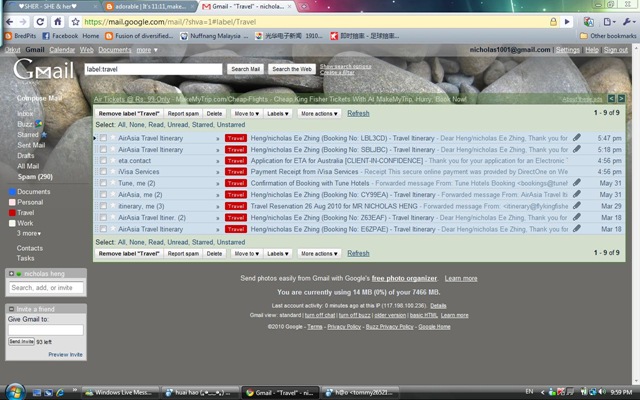Image resolution: width=640 pixels, height=400 pixels.
Task: Reload the page with Chrome's refresh icon
Action: (40, 22)
